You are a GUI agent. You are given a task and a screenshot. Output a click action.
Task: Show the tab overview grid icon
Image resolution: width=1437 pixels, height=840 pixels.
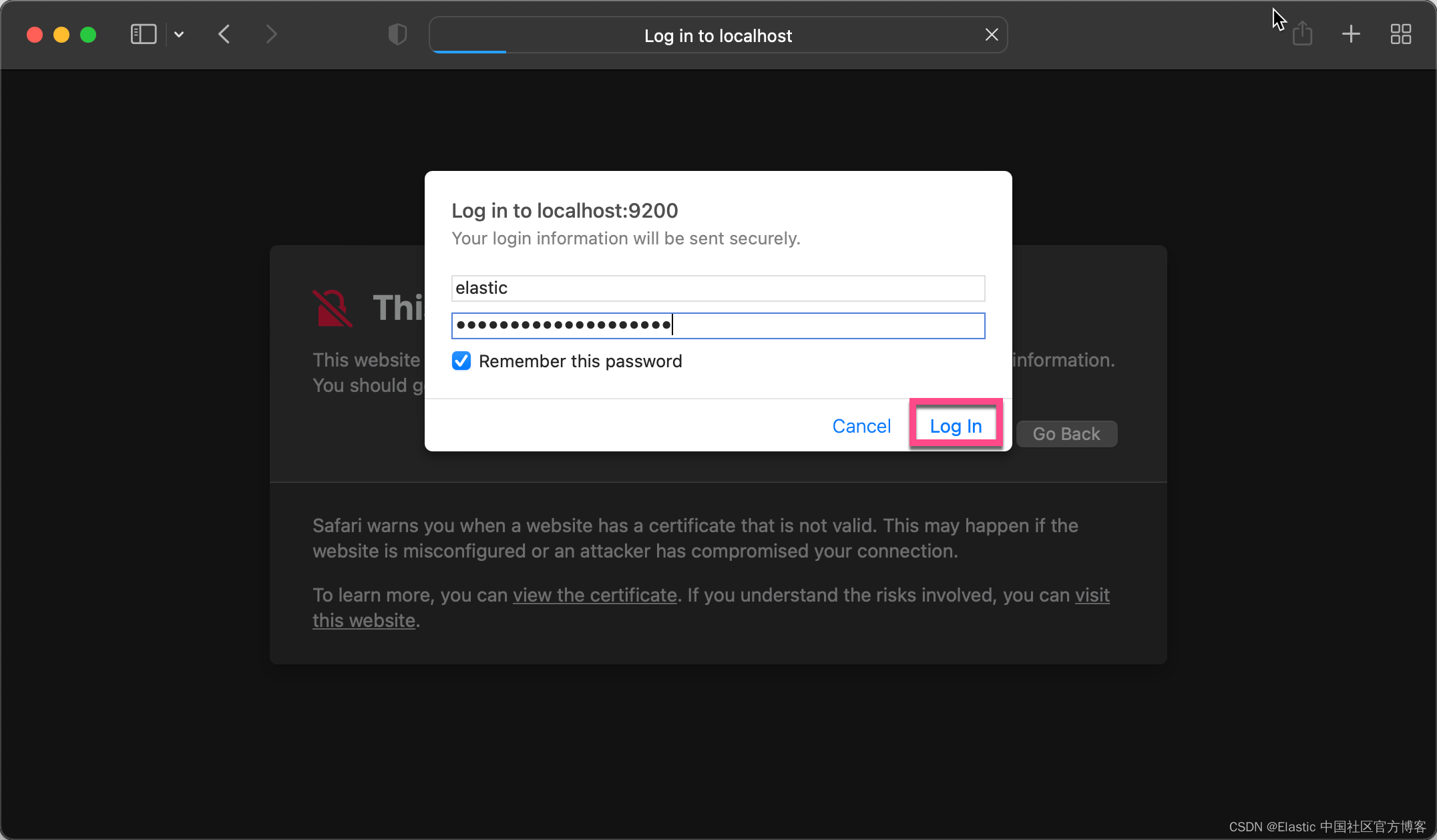[x=1400, y=34]
